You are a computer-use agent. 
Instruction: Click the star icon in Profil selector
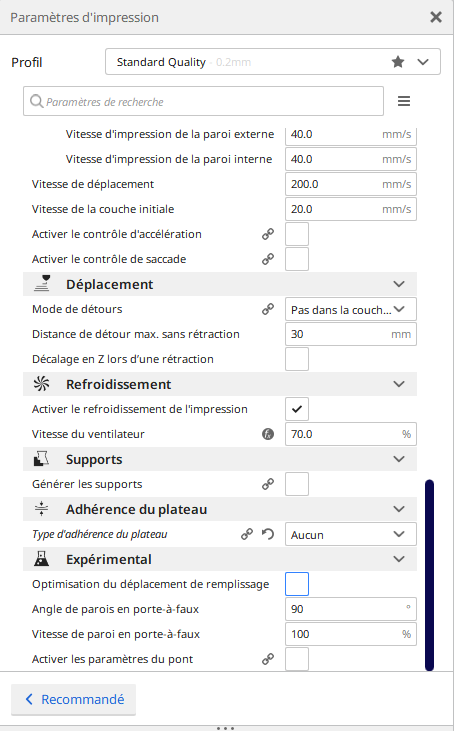(x=398, y=62)
